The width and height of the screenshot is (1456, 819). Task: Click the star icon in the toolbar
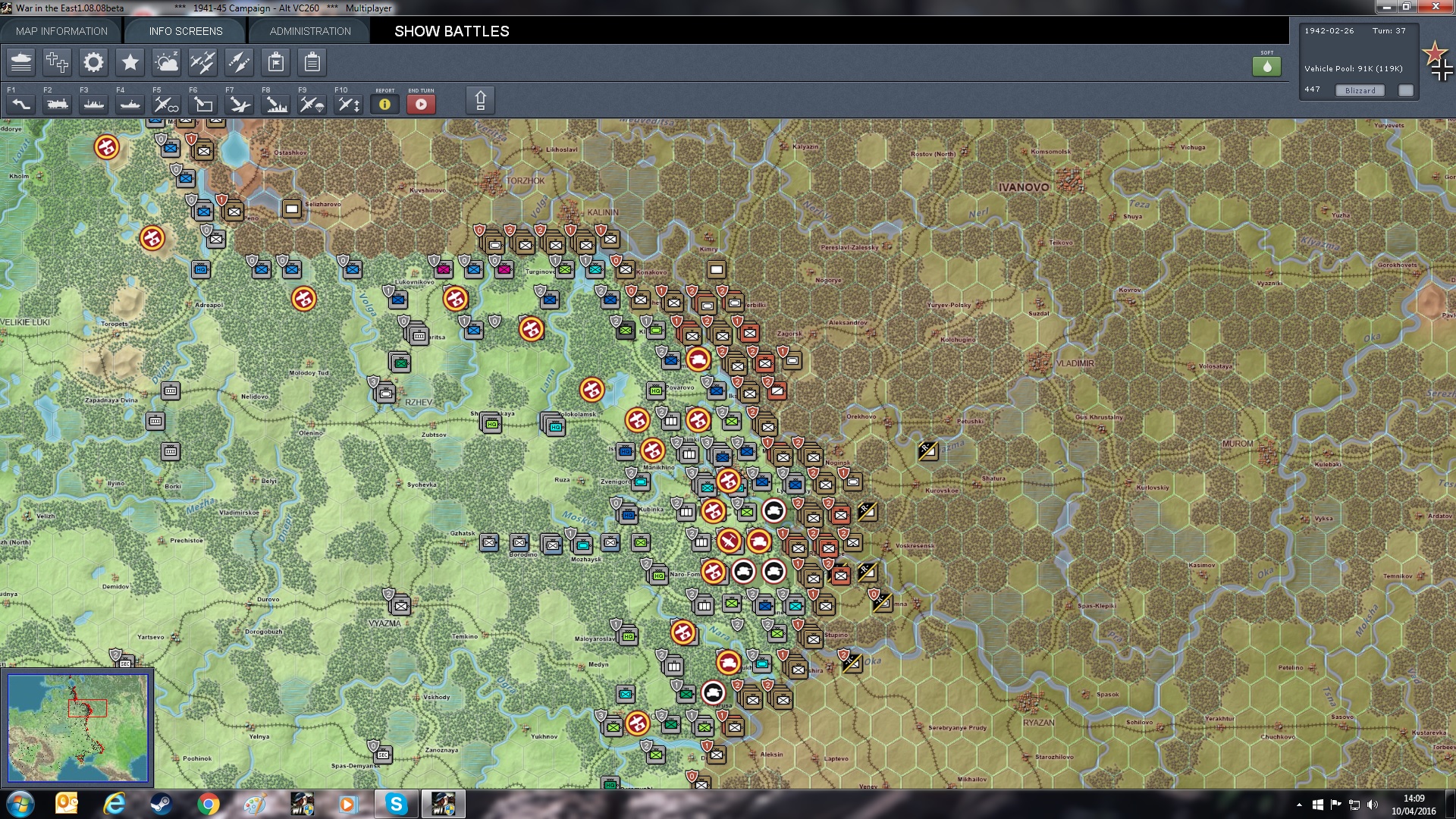tap(130, 62)
